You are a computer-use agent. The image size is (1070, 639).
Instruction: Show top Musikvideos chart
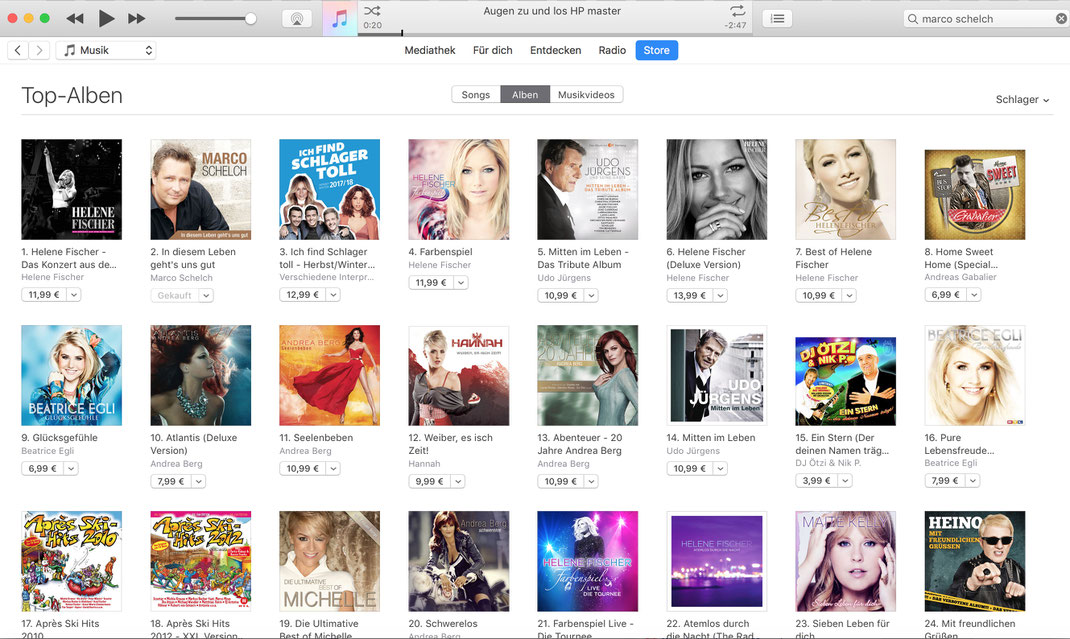tap(586, 95)
